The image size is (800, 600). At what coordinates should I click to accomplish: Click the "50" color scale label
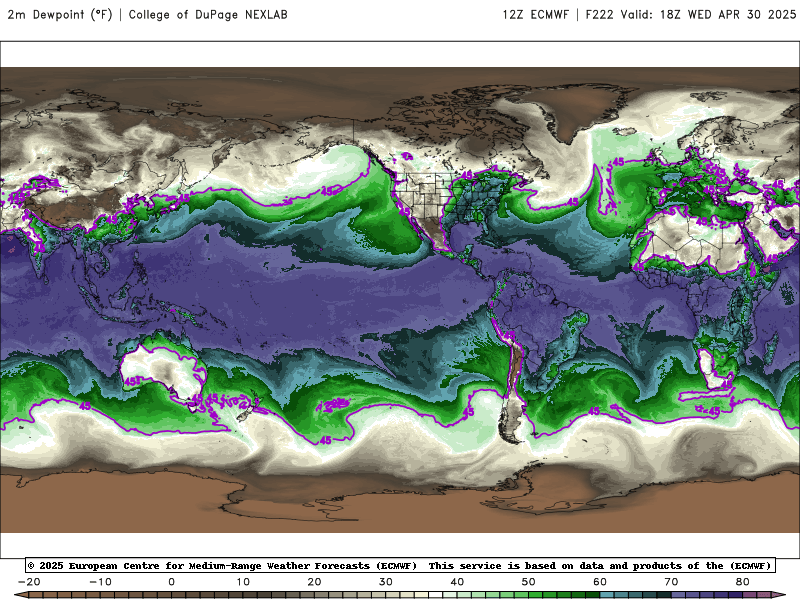click(529, 582)
